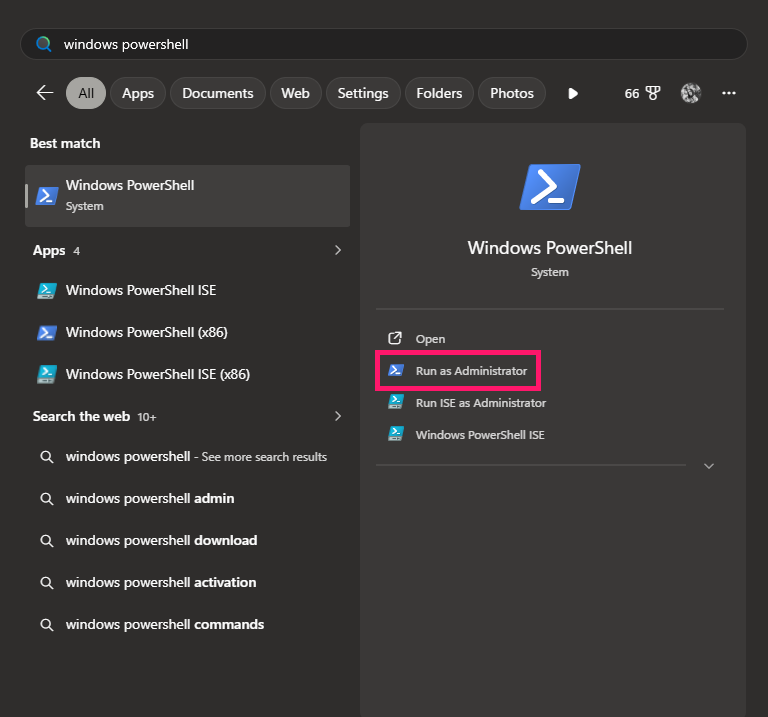The image size is (768, 717).
Task: Expand more actions with the down chevron
Action: coord(709,466)
